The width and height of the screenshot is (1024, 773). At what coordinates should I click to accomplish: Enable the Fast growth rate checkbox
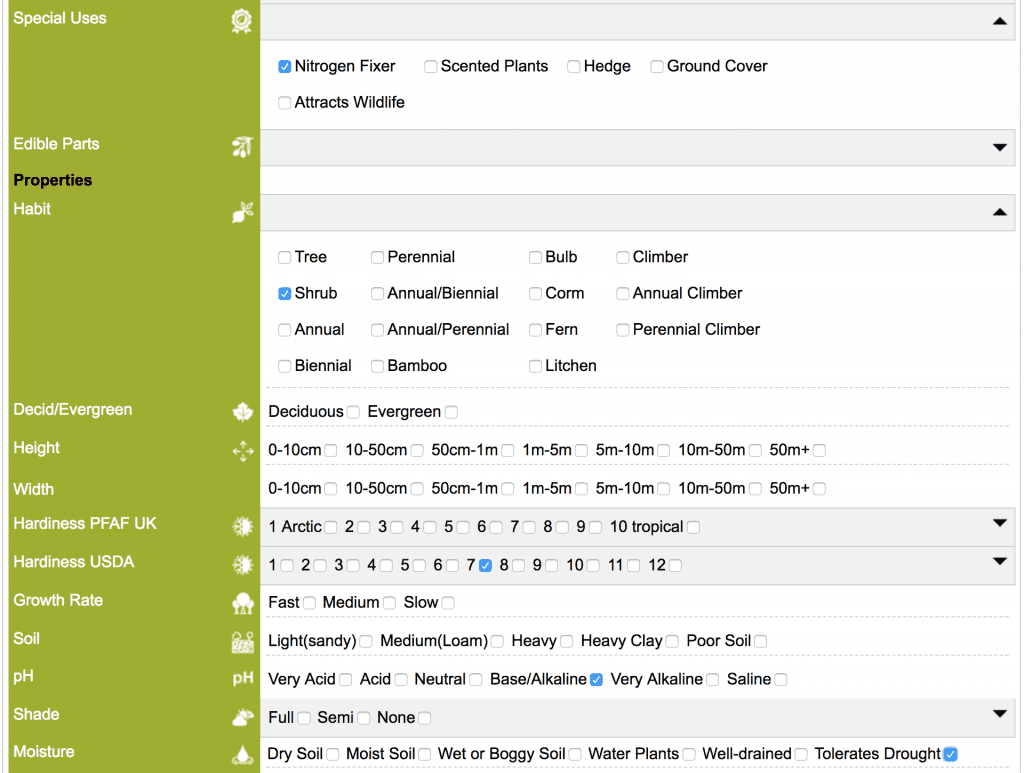click(x=309, y=603)
